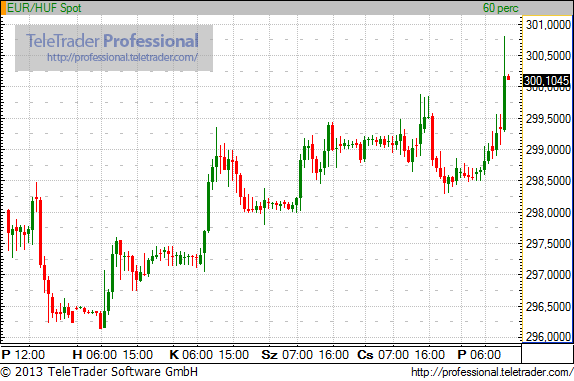Click the 60 perc interval label
The image size is (574, 381).
click(500, 8)
